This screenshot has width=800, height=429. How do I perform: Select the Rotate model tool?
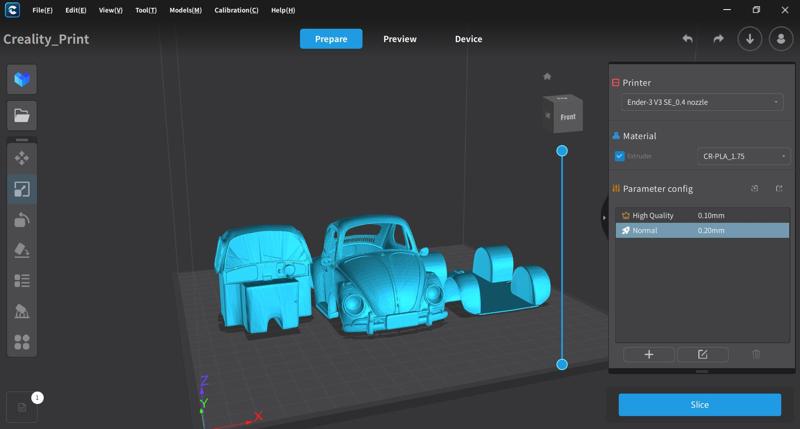point(22,220)
